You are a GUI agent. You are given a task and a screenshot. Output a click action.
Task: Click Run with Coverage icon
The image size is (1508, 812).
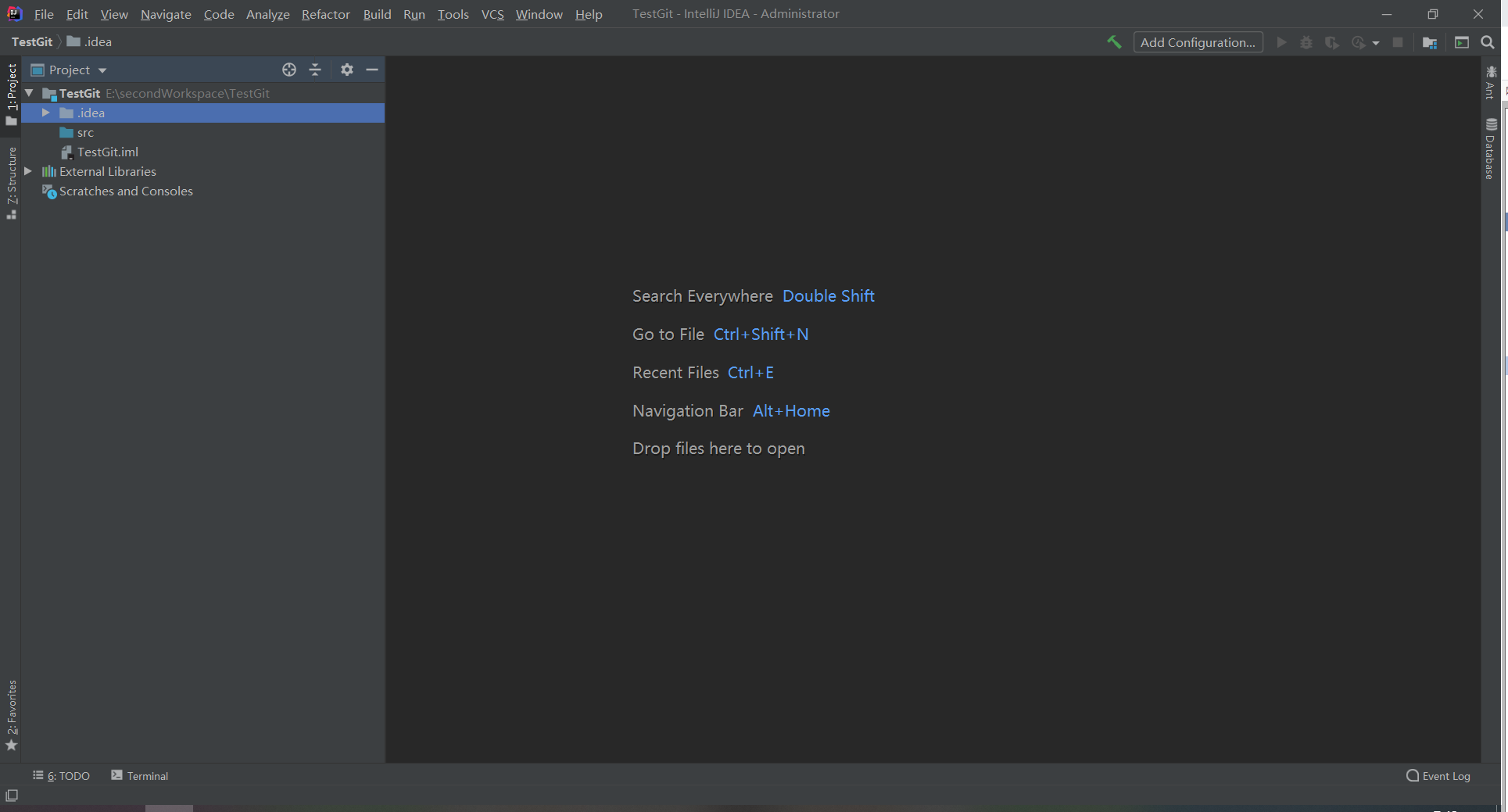pyautogui.click(x=1331, y=42)
